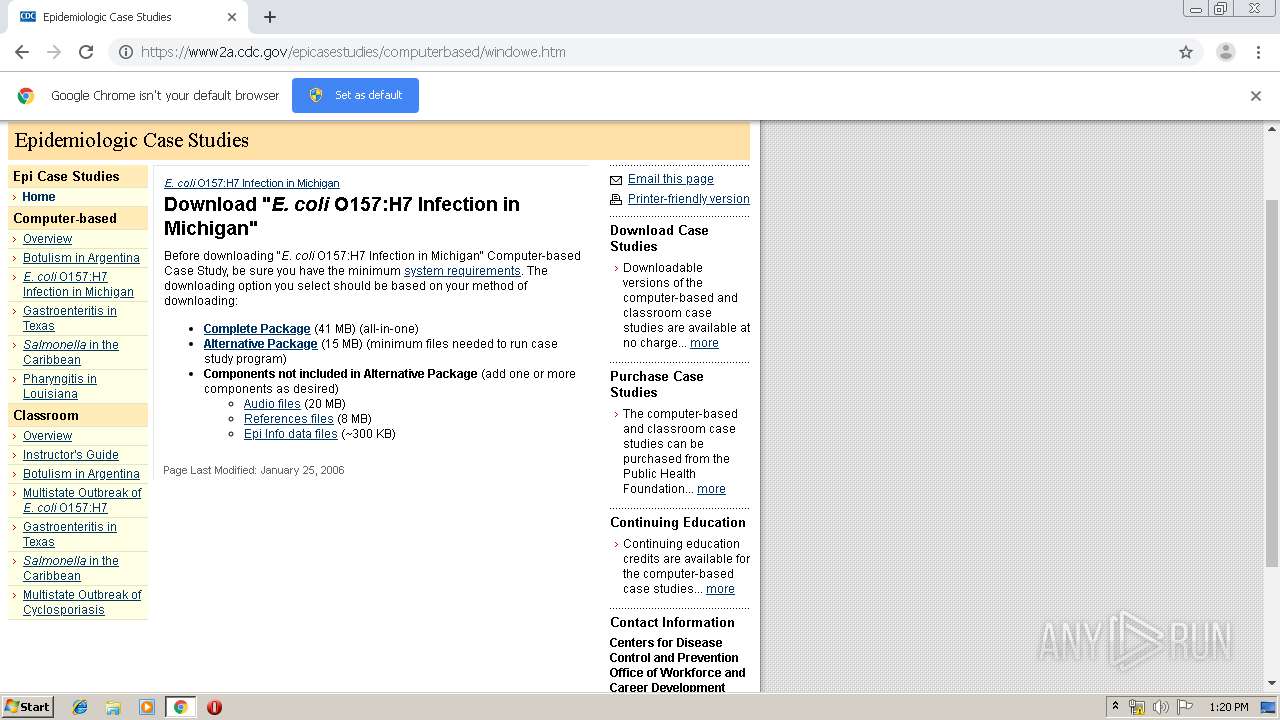Click Set as default button
The image size is (1280, 720).
[355, 95]
